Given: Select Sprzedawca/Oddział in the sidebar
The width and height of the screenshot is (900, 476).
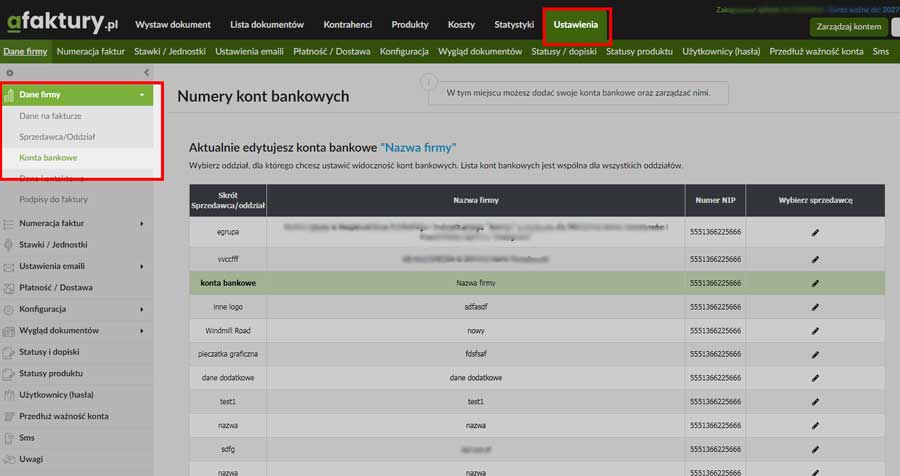Looking at the screenshot, I should coord(57,136).
